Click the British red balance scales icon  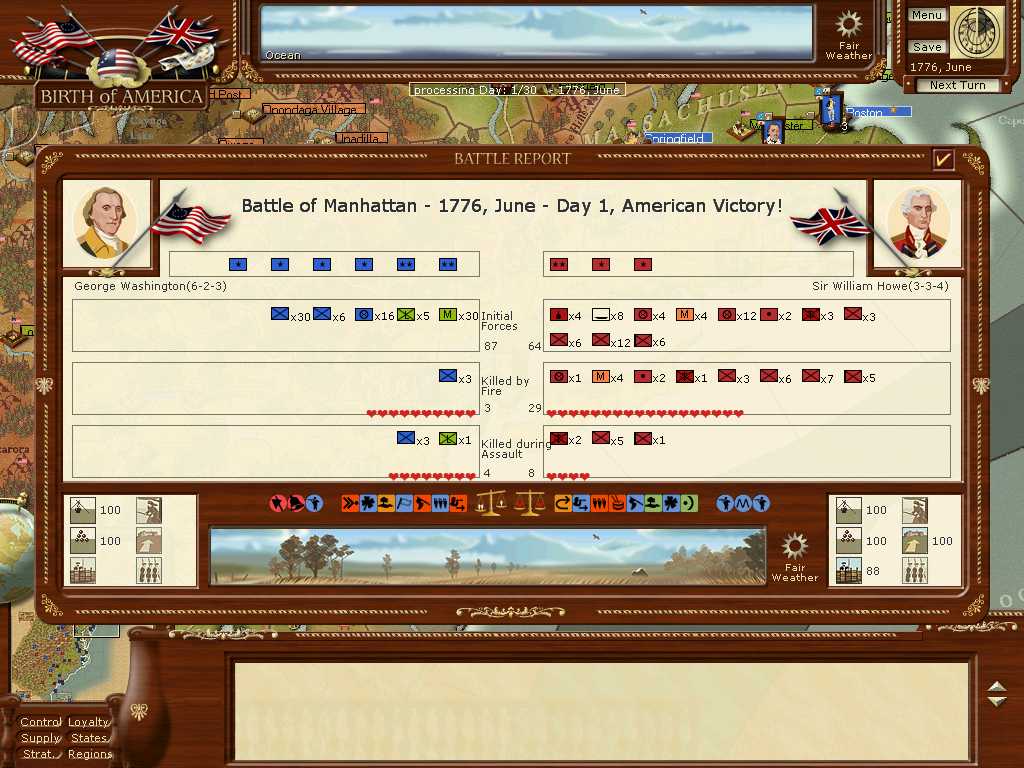[530, 503]
